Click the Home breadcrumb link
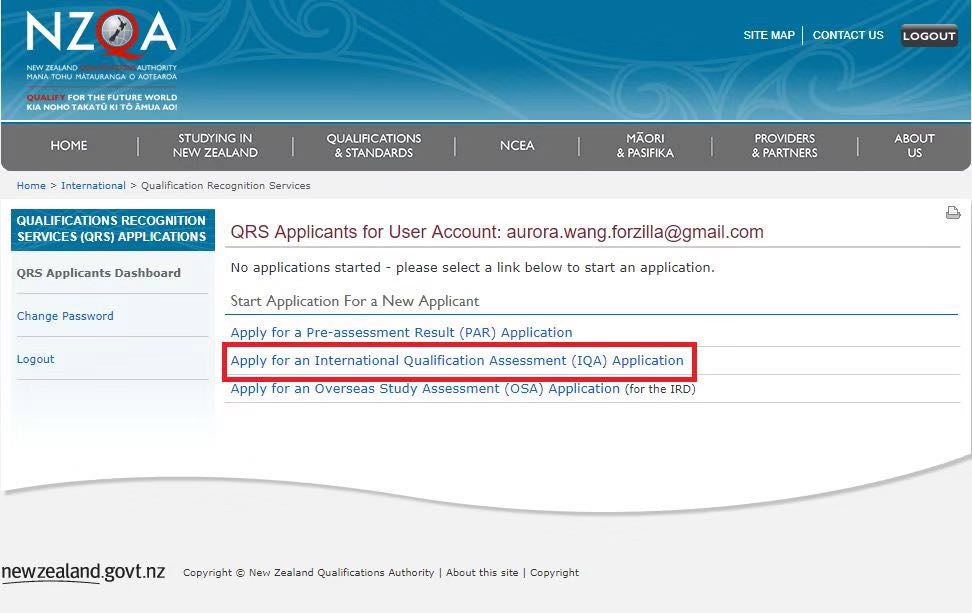The image size is (972, 613). (x=31, y=186)
